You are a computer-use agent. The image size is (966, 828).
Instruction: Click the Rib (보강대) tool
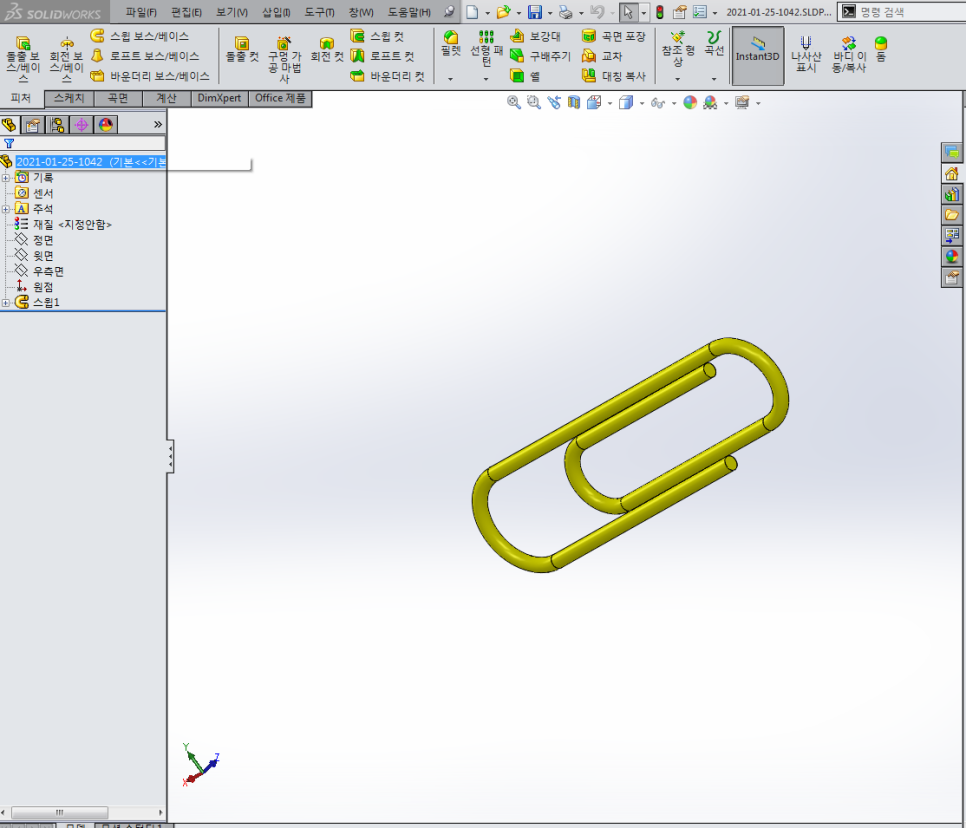pyautogui.click(x=535, y=36)
